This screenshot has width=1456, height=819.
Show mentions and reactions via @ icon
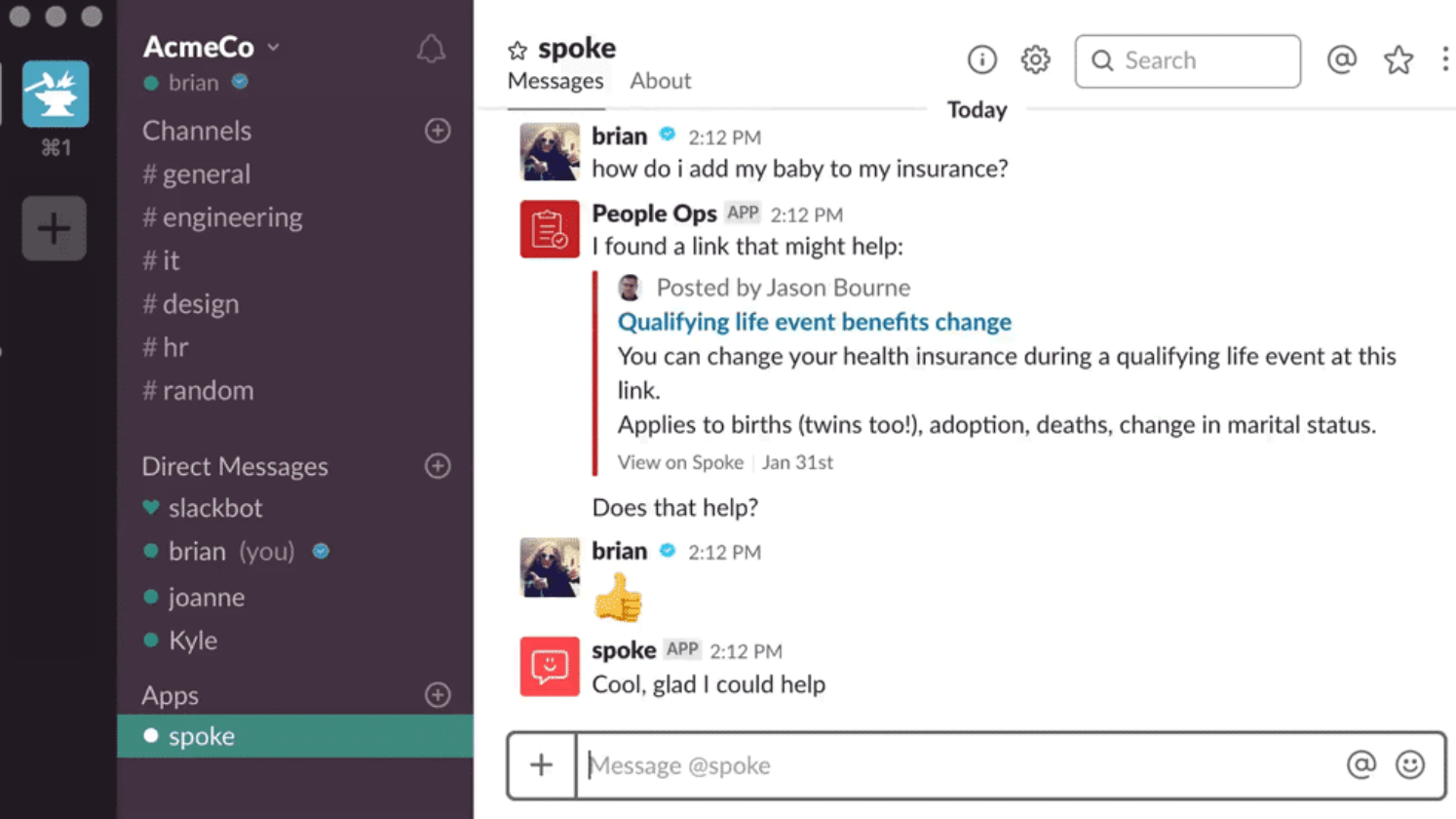[x=1342, y=60]
